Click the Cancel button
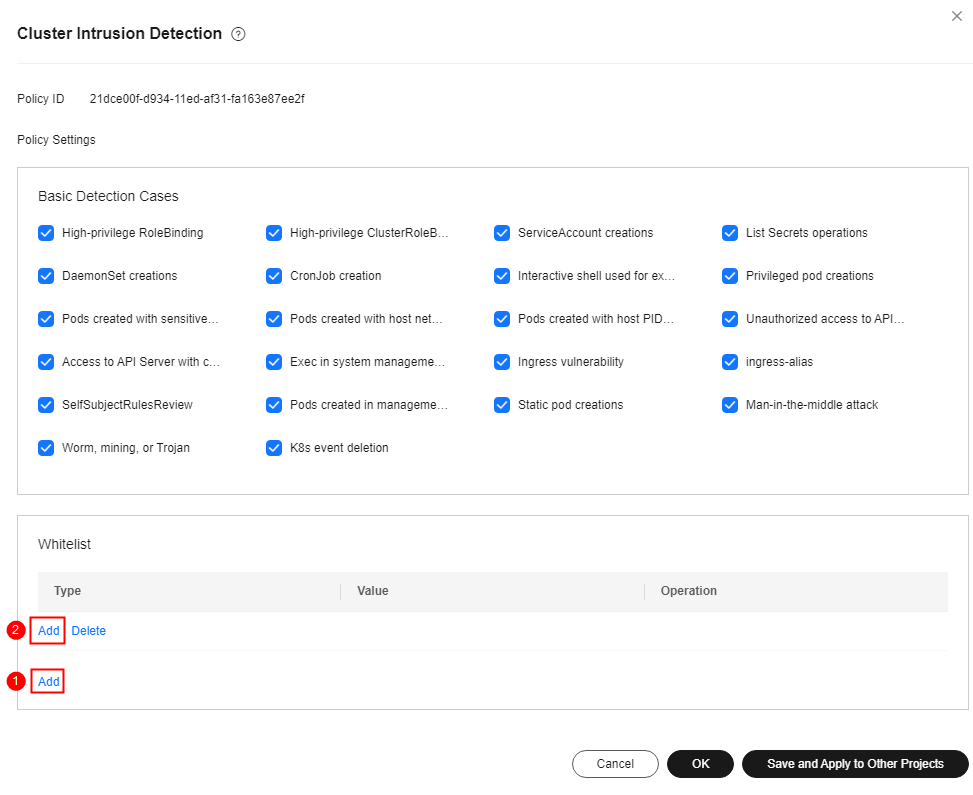 [x=615, y=763]
